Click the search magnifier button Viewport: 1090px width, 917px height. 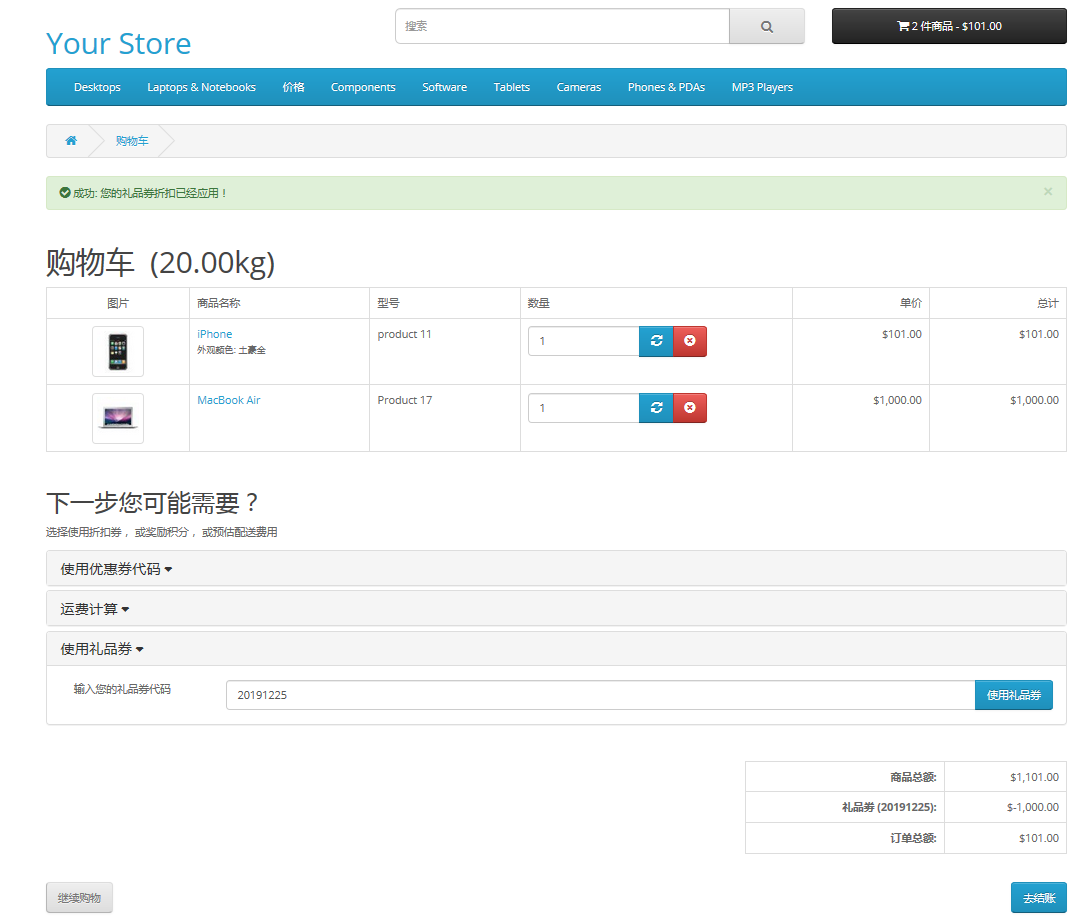tap(766, 26)
